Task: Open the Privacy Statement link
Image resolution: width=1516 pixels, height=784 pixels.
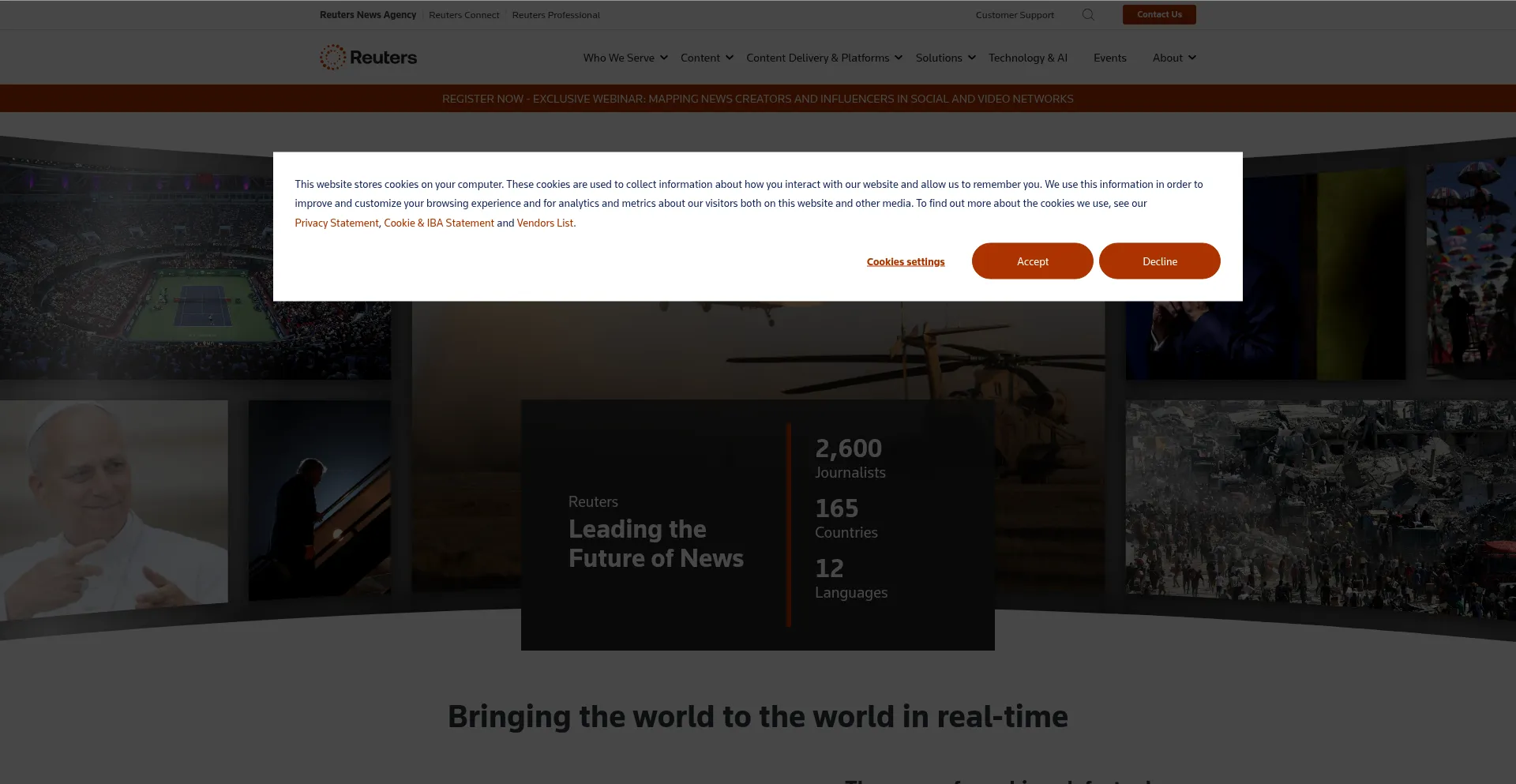Action: coord(336,223)
